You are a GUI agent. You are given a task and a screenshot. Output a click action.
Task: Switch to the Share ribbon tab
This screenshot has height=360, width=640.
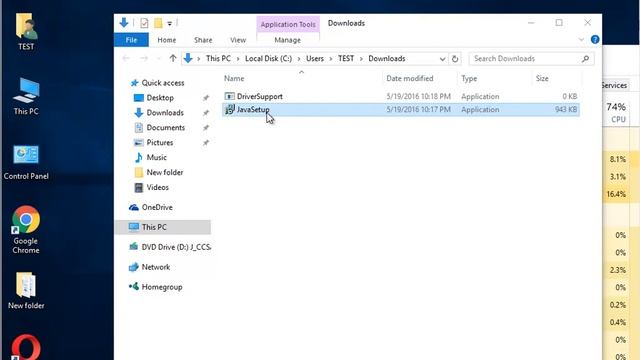[x=203, y=40]
